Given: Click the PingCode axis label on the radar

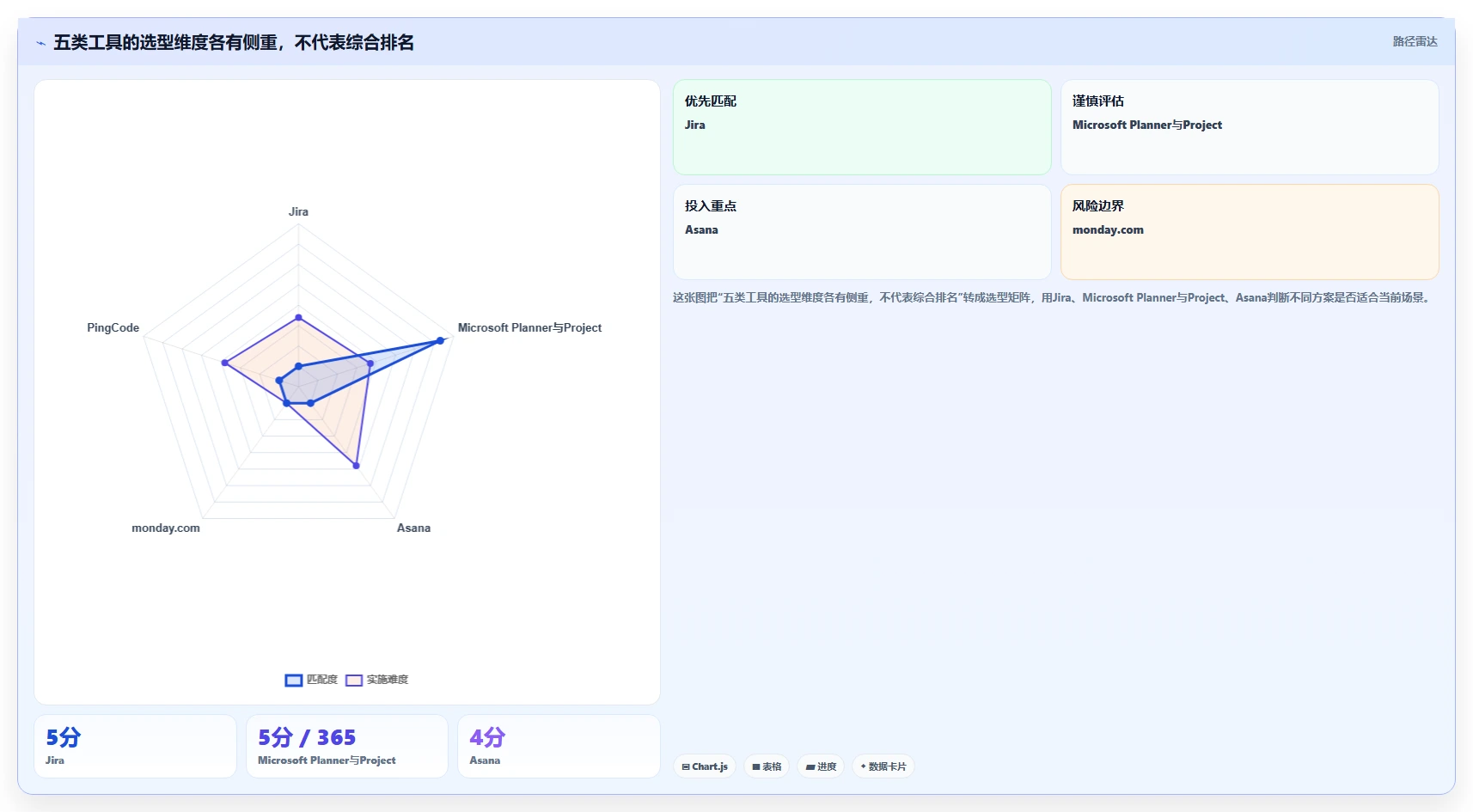Looking at the screenshot, I should (x=113, y=327).
